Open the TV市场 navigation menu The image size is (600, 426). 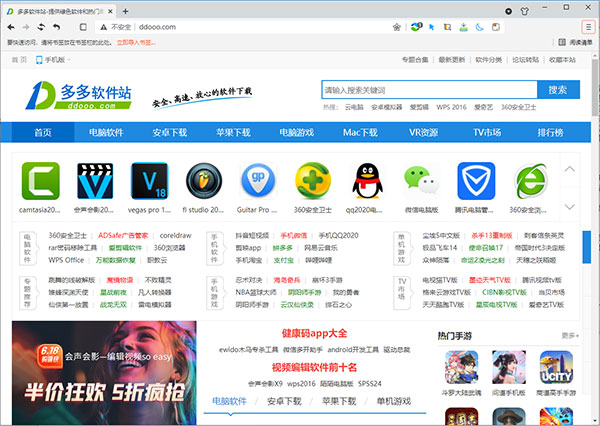click(x=487, y=132)
